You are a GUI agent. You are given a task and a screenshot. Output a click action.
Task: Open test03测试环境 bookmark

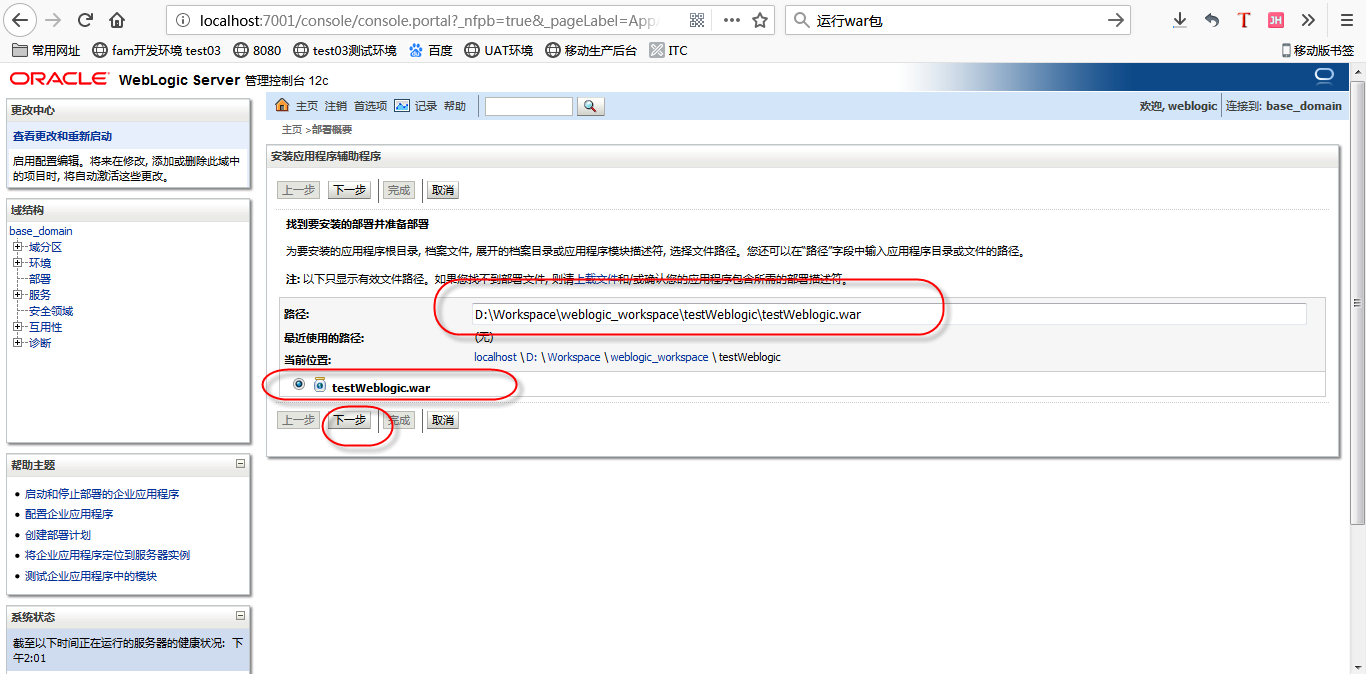click(344, 50)
